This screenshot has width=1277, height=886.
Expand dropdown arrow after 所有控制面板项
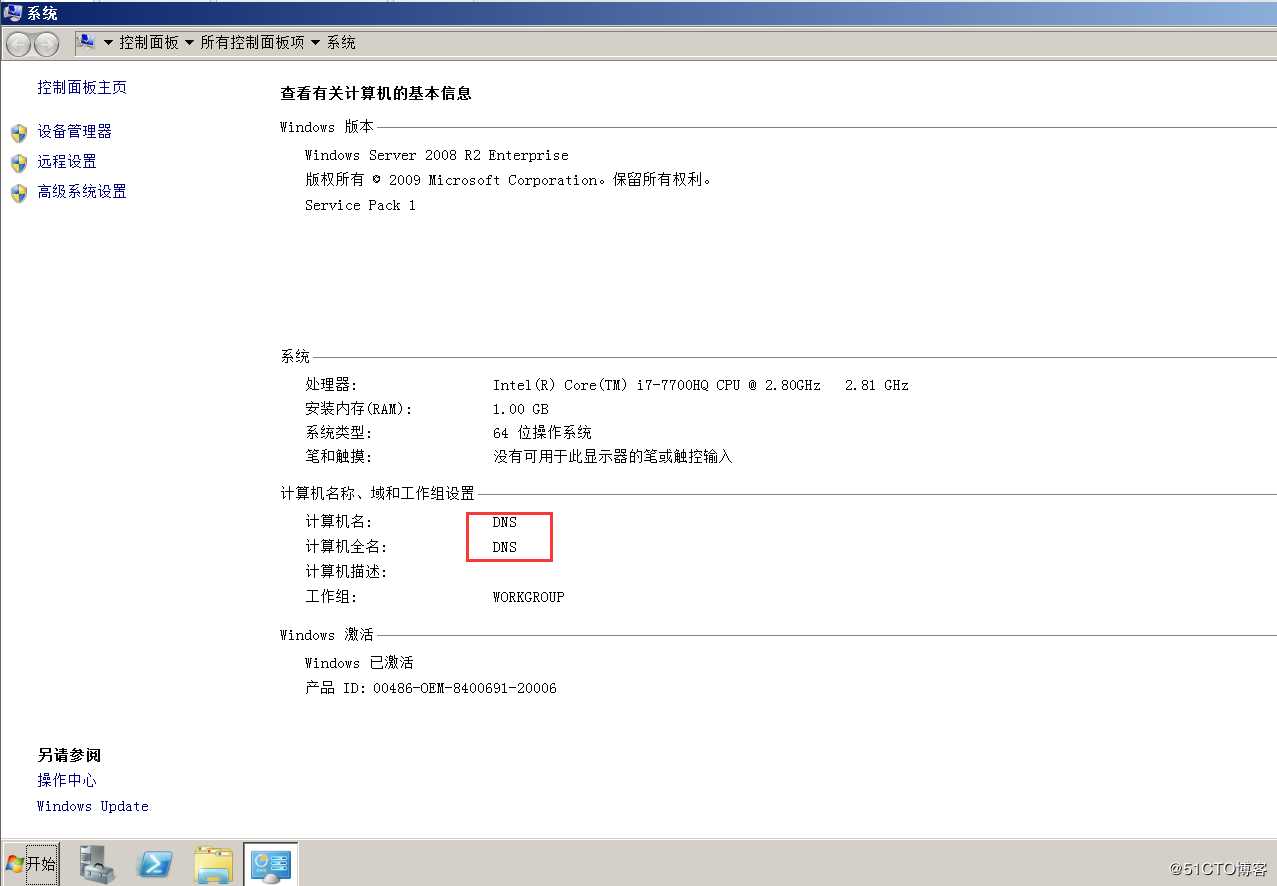tap(315, 43)
